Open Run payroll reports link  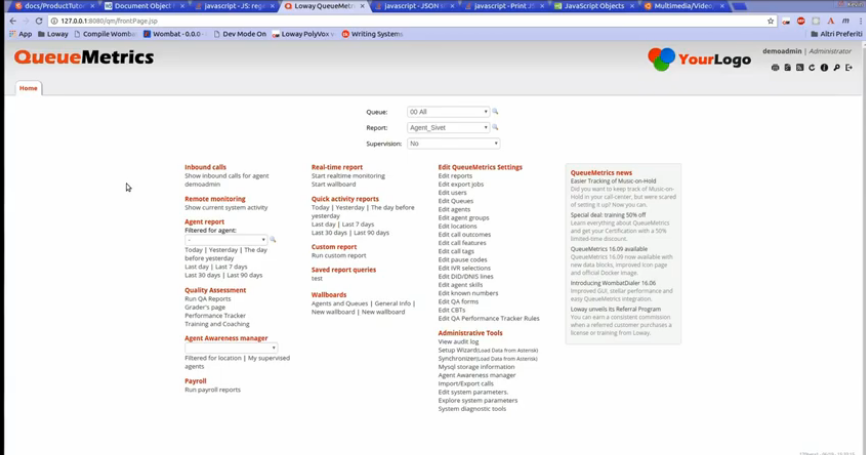coord(213,390)
